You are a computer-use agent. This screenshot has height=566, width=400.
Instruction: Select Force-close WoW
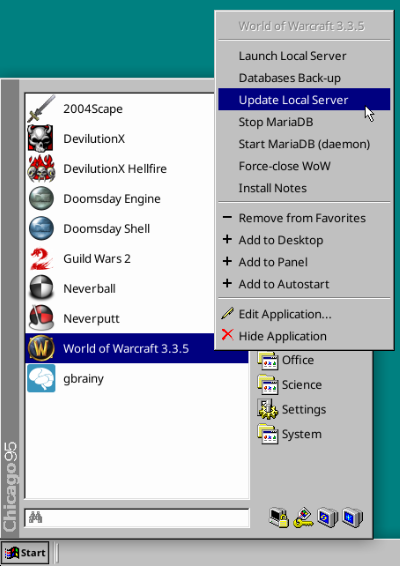tap(304, 166)
